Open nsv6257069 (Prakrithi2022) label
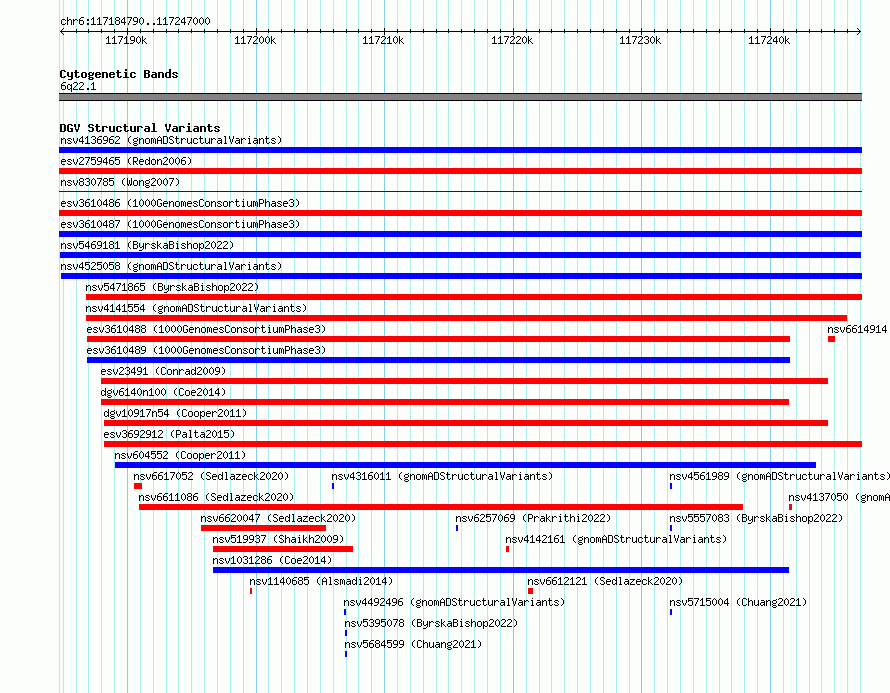 [x=533, y=518]
